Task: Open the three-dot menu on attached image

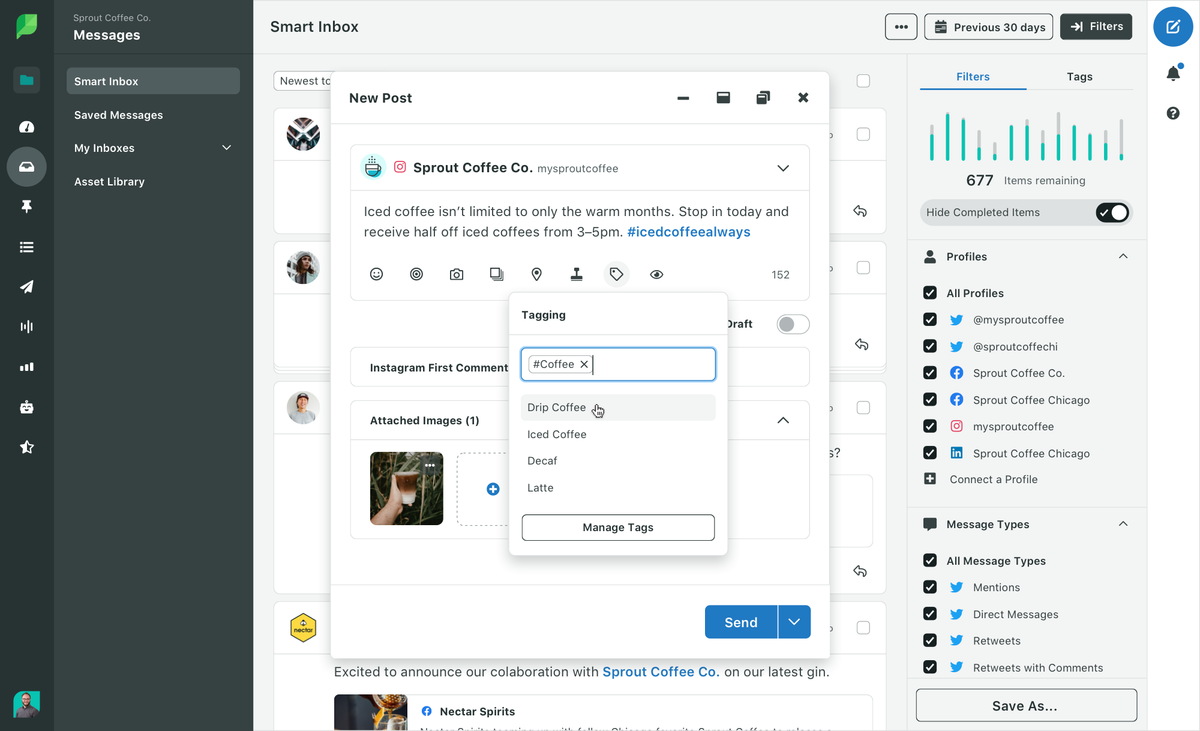Action: pyautogui.click(x=430, y=465)
